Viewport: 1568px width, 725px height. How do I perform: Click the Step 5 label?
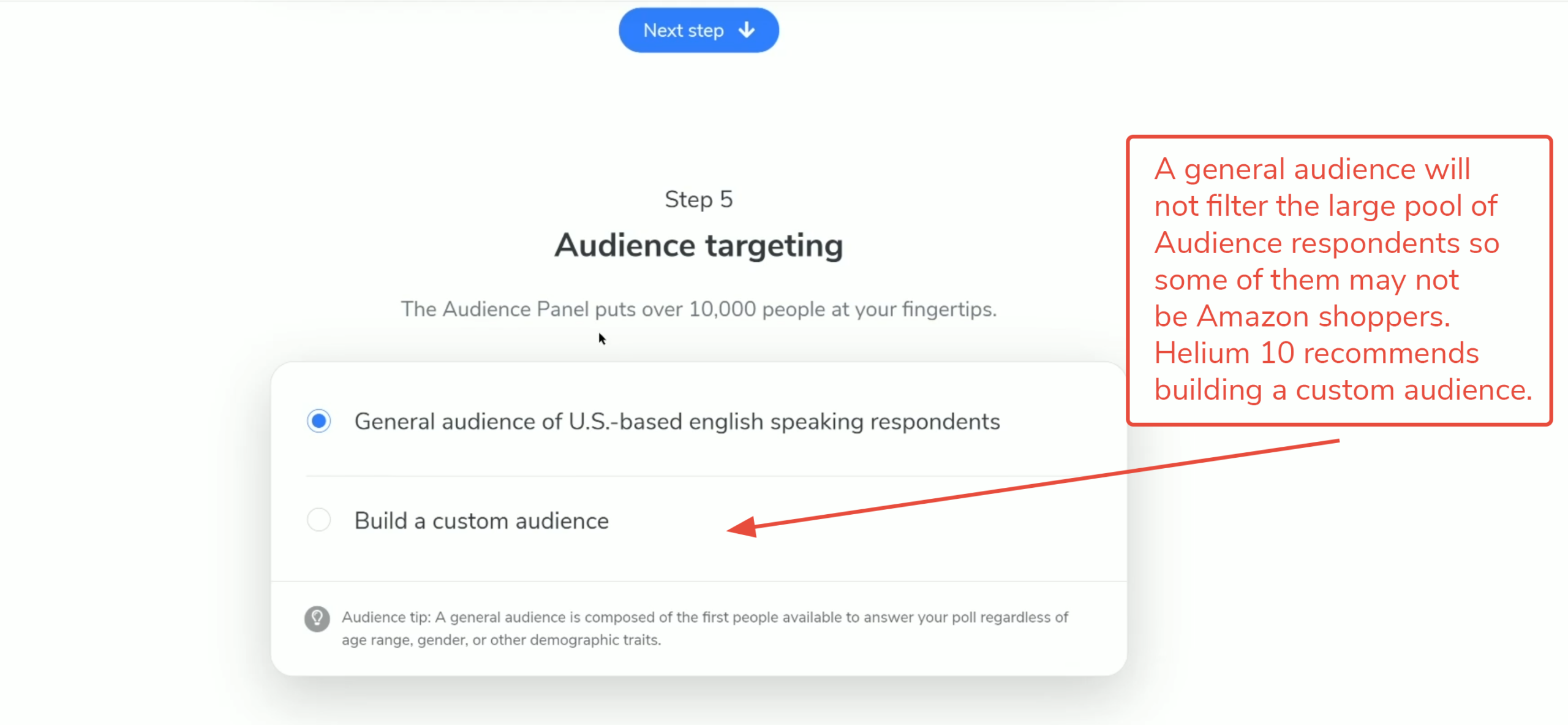click(698, 199)
